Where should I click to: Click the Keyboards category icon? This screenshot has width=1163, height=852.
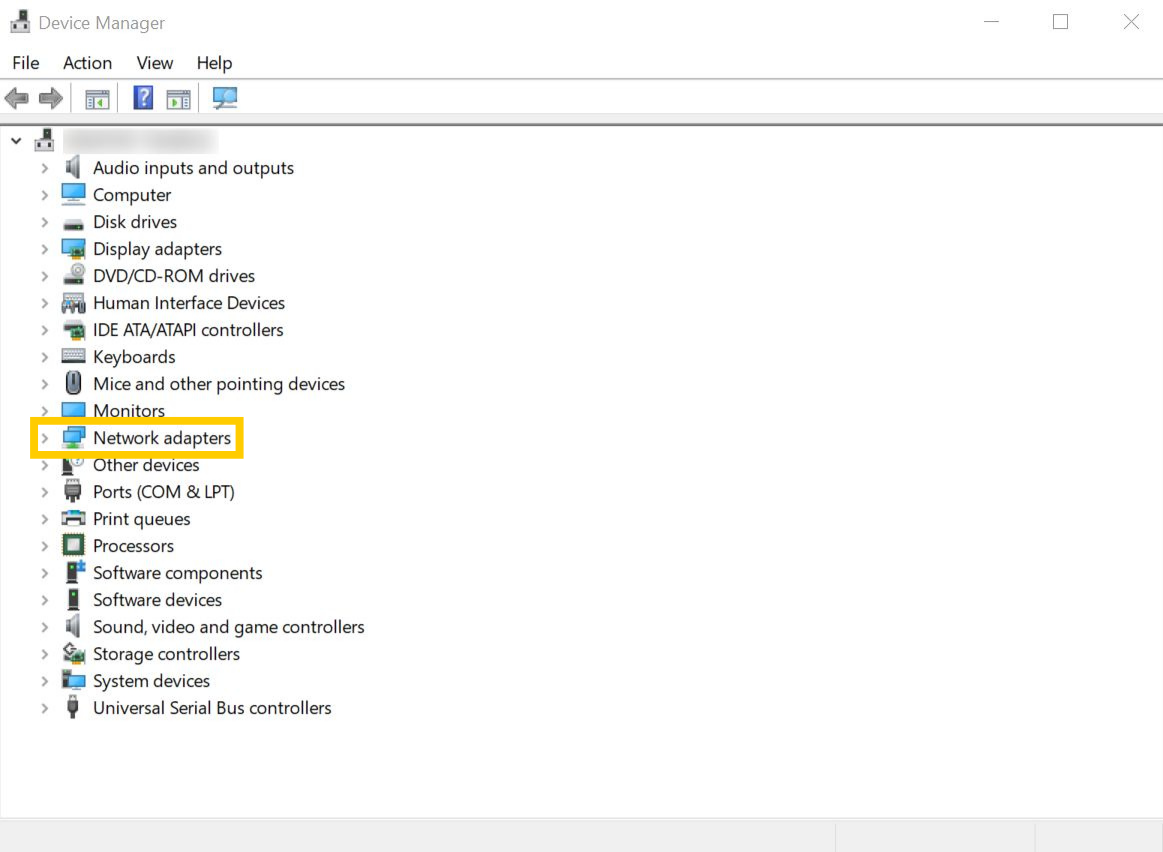point(73,357)
